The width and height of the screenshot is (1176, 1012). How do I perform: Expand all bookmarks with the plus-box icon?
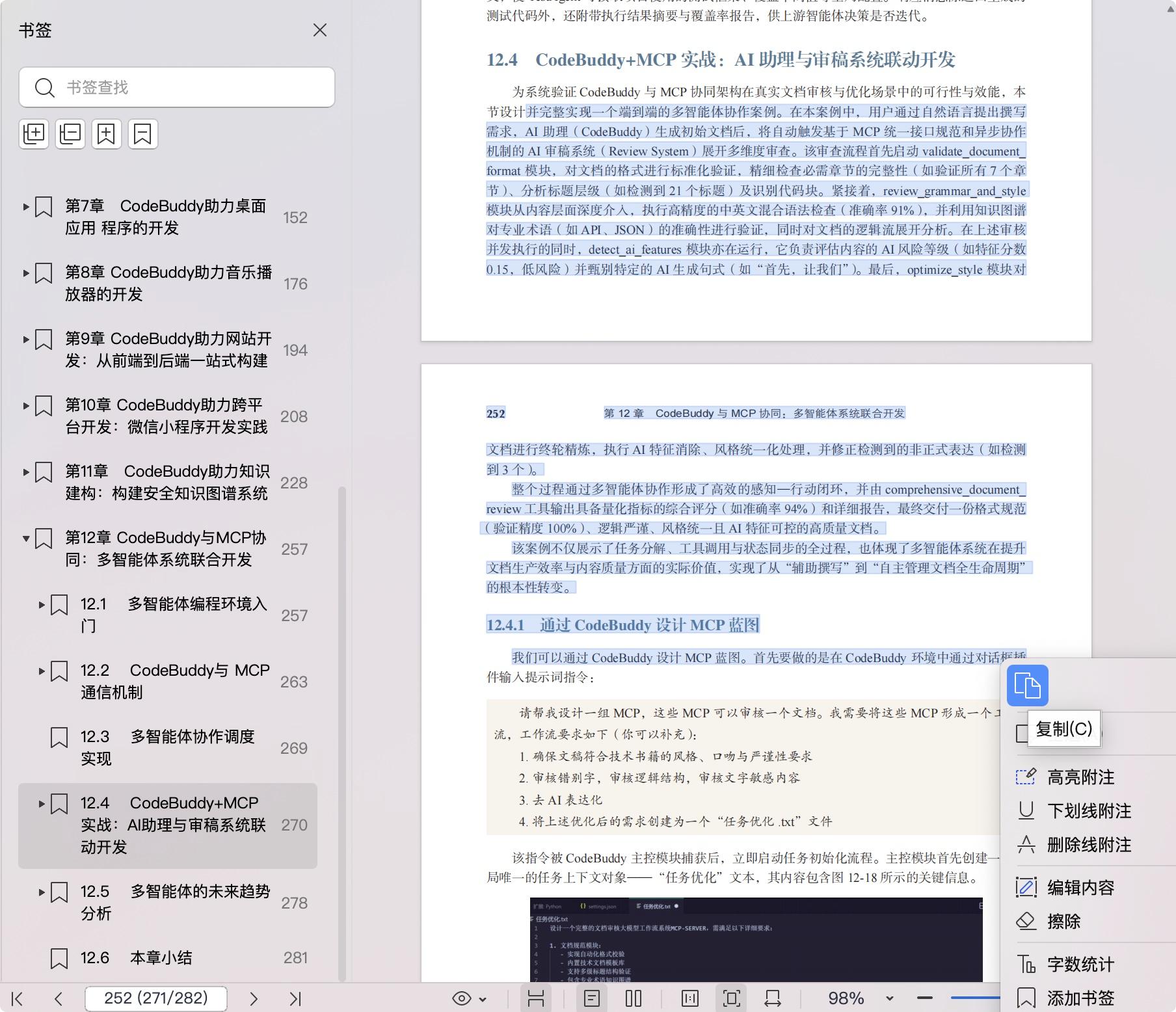[x=34, y=134]
